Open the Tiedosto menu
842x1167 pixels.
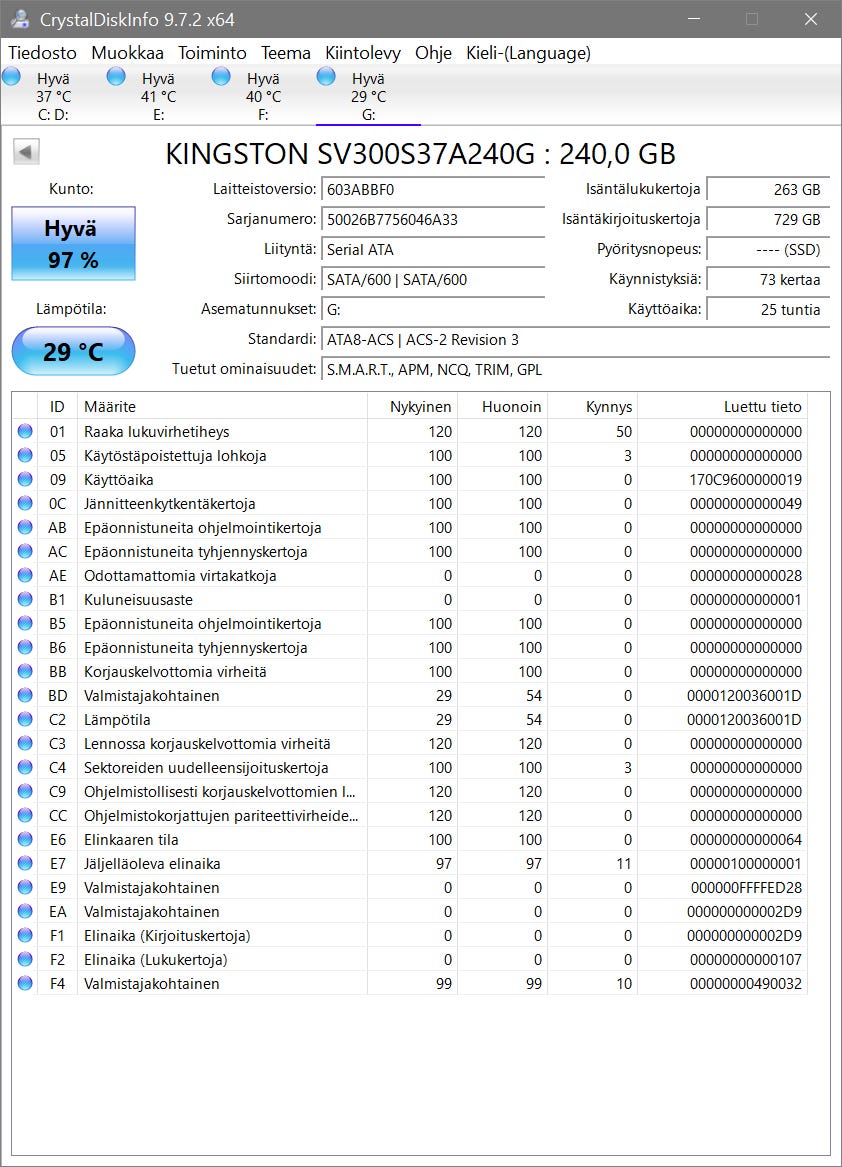click(42, 53)
